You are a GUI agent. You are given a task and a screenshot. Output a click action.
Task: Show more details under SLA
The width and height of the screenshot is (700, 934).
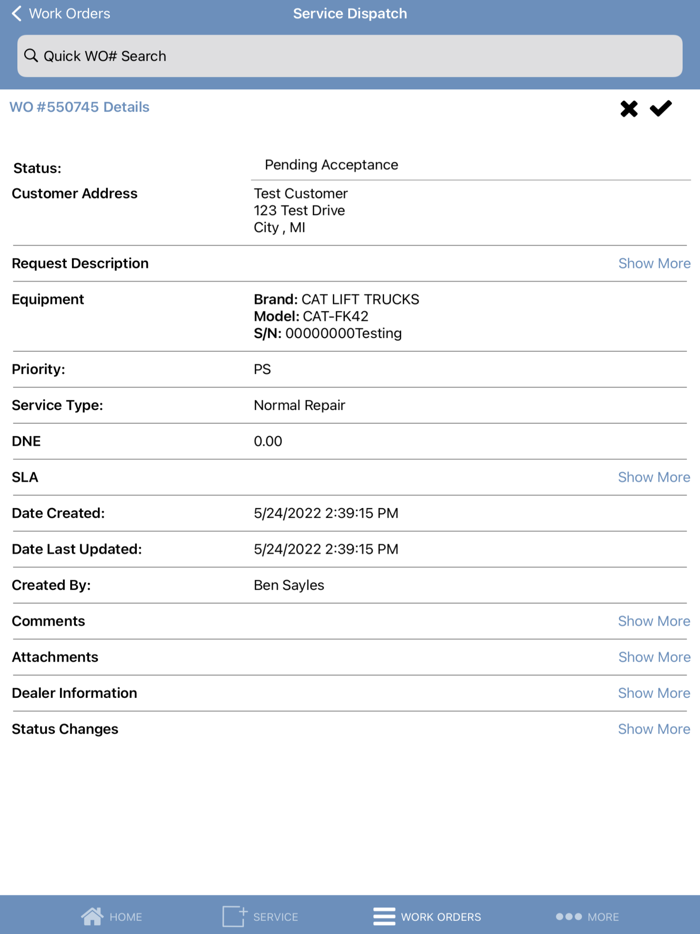pos(654,477)
